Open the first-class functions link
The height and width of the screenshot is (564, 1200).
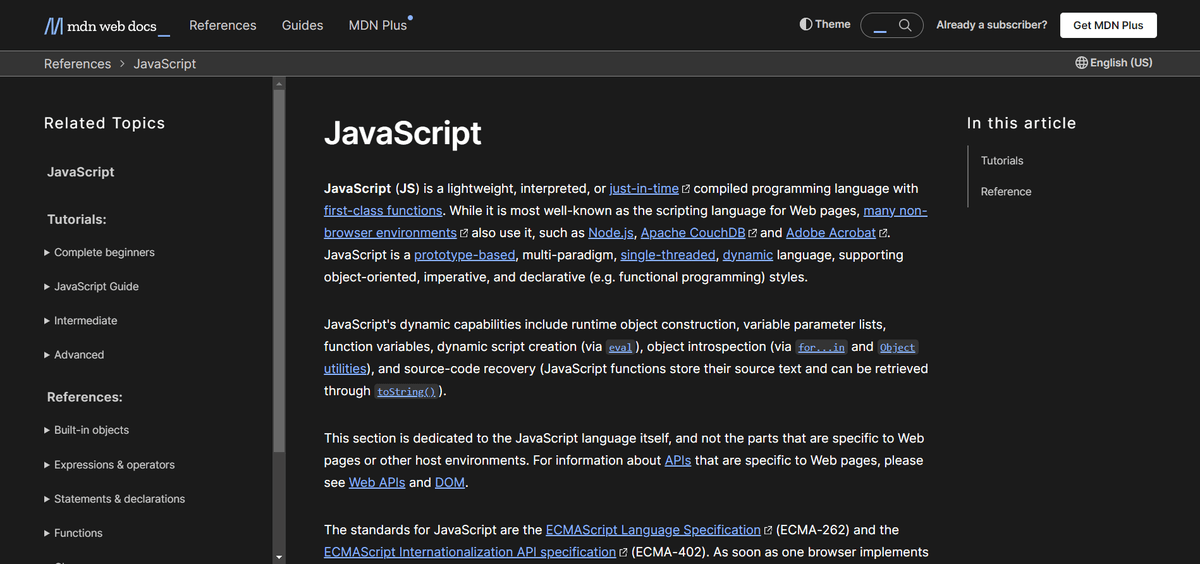tap(383, 211)
